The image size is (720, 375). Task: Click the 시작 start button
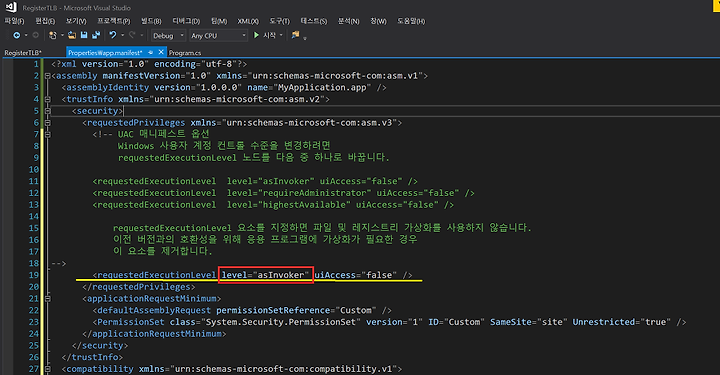point(269,35)
